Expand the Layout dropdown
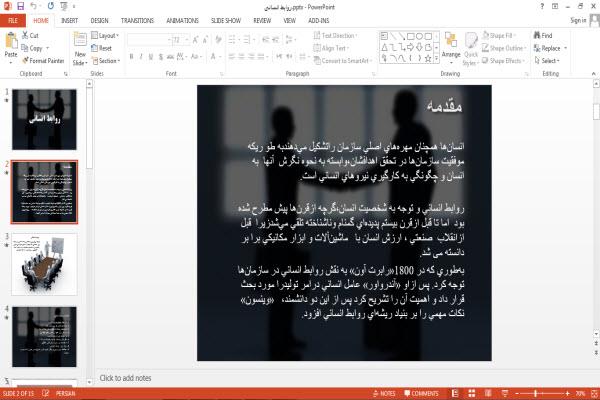The image size is (600, 400). [105, 36]
